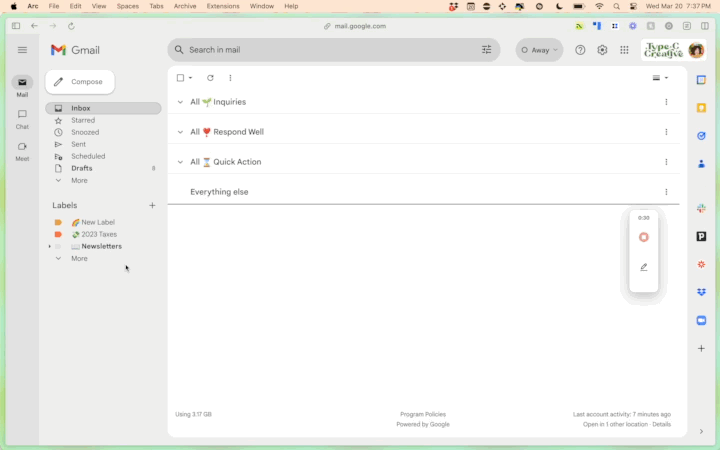
Task: Open Gmail settings gear
Action: [602, 50]
